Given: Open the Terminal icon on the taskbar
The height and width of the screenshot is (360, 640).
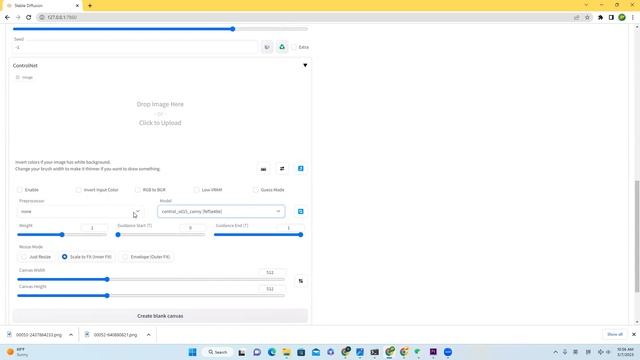Looking at the screenshot, I should pos(375,352).
